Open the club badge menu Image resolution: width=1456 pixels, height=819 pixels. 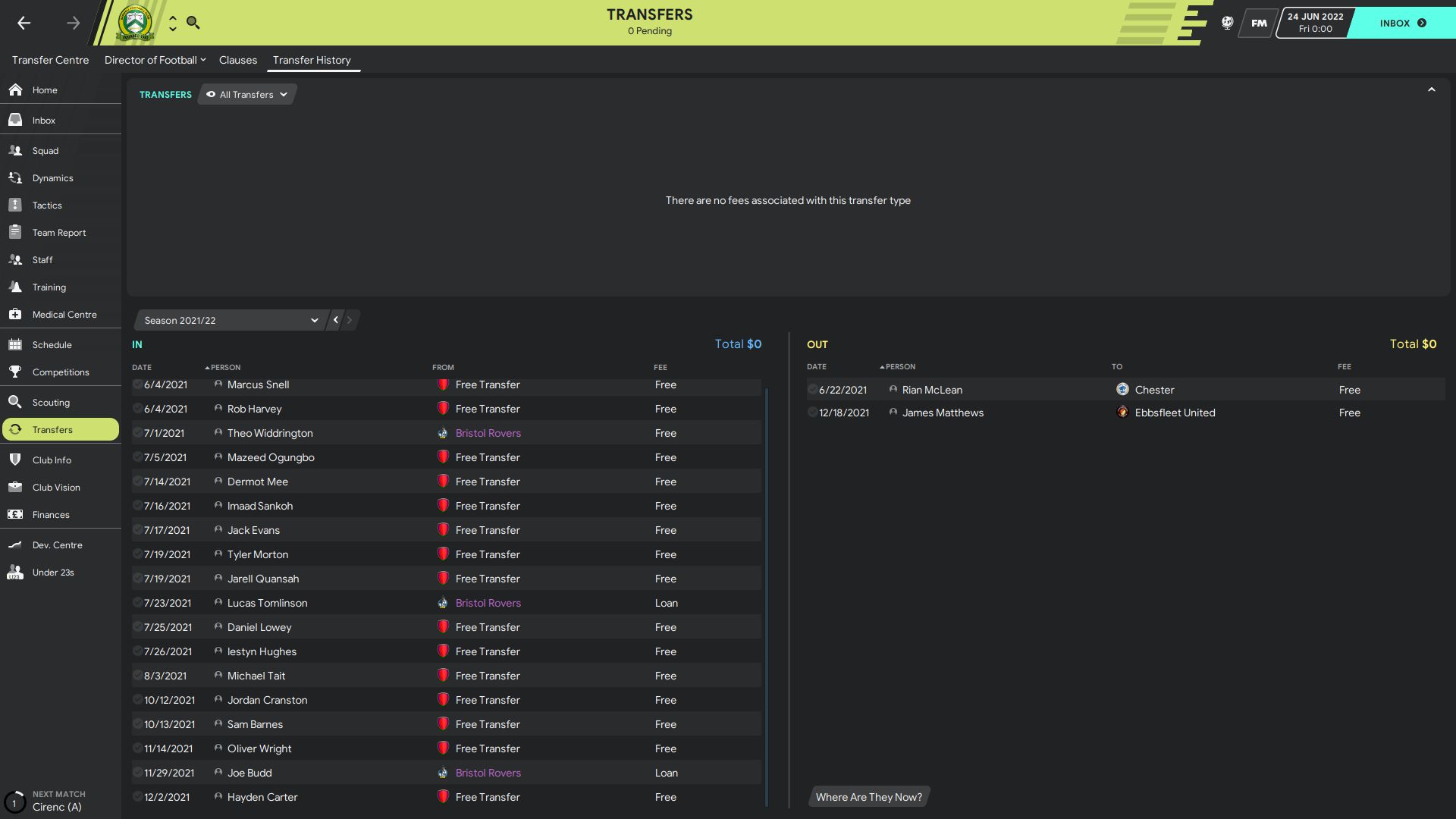tap(135, 23)
